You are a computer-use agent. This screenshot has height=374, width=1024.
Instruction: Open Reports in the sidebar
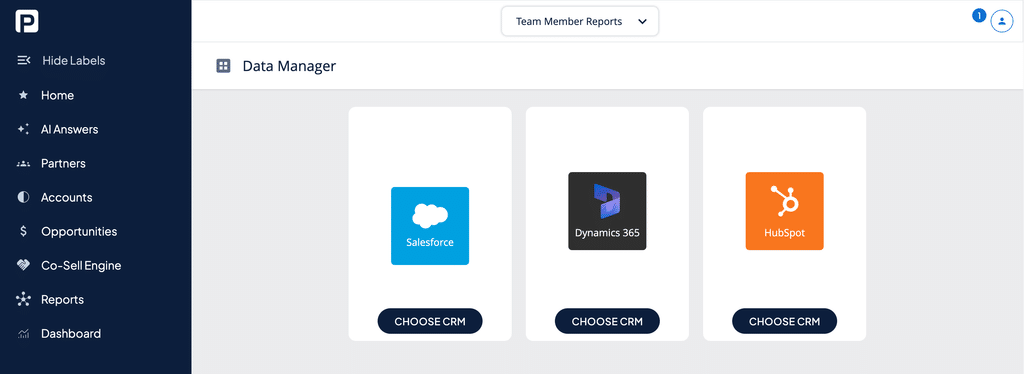point(63,300)
